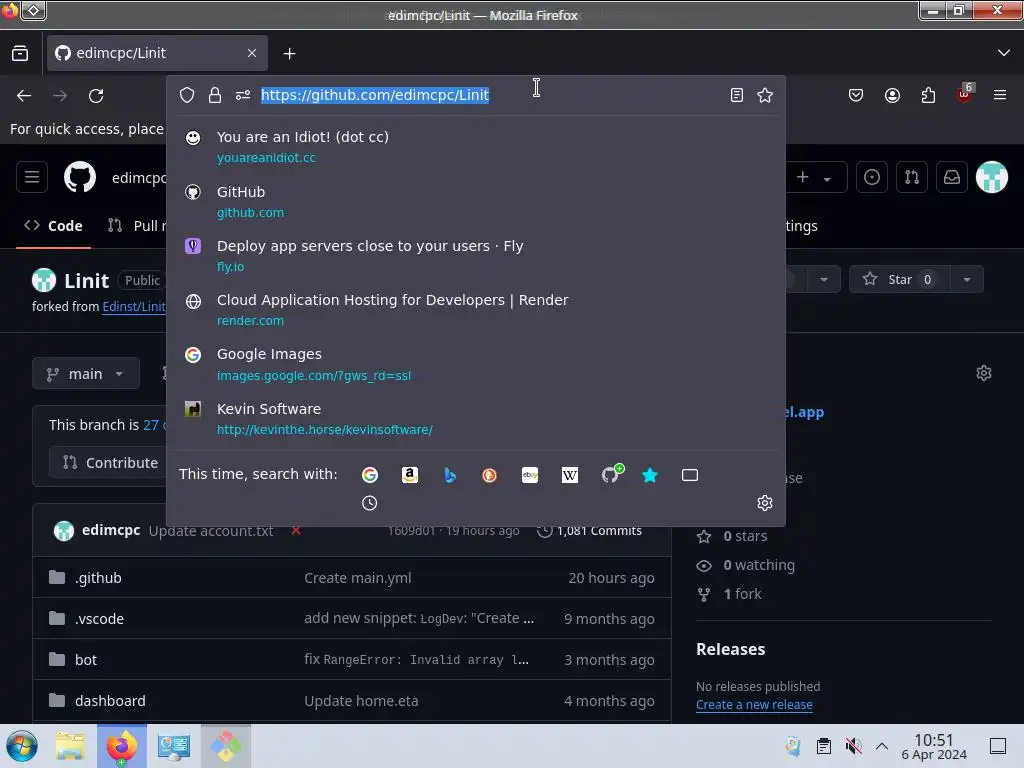Image resolution: width=1024 pixels, height=768 pixels.
Task: Toggle muted volume tray icon
Action: point(853,746)
